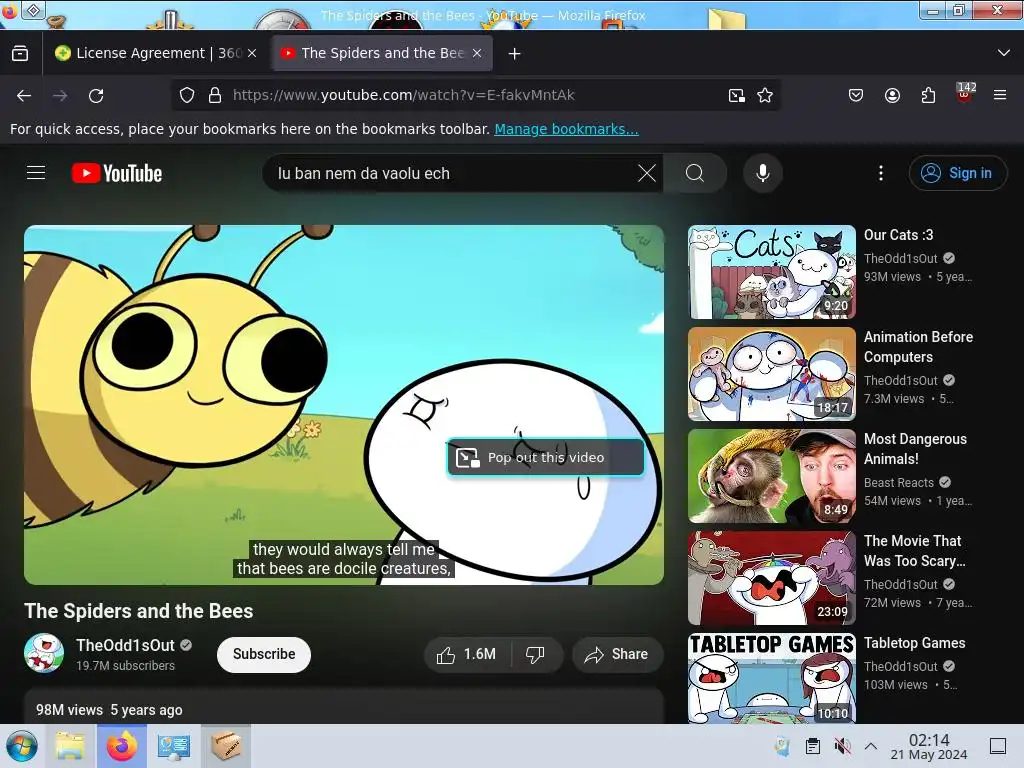Screen dimensions: 1024x768
Task: Clear the YouTube search text with X
Action: 647,173
